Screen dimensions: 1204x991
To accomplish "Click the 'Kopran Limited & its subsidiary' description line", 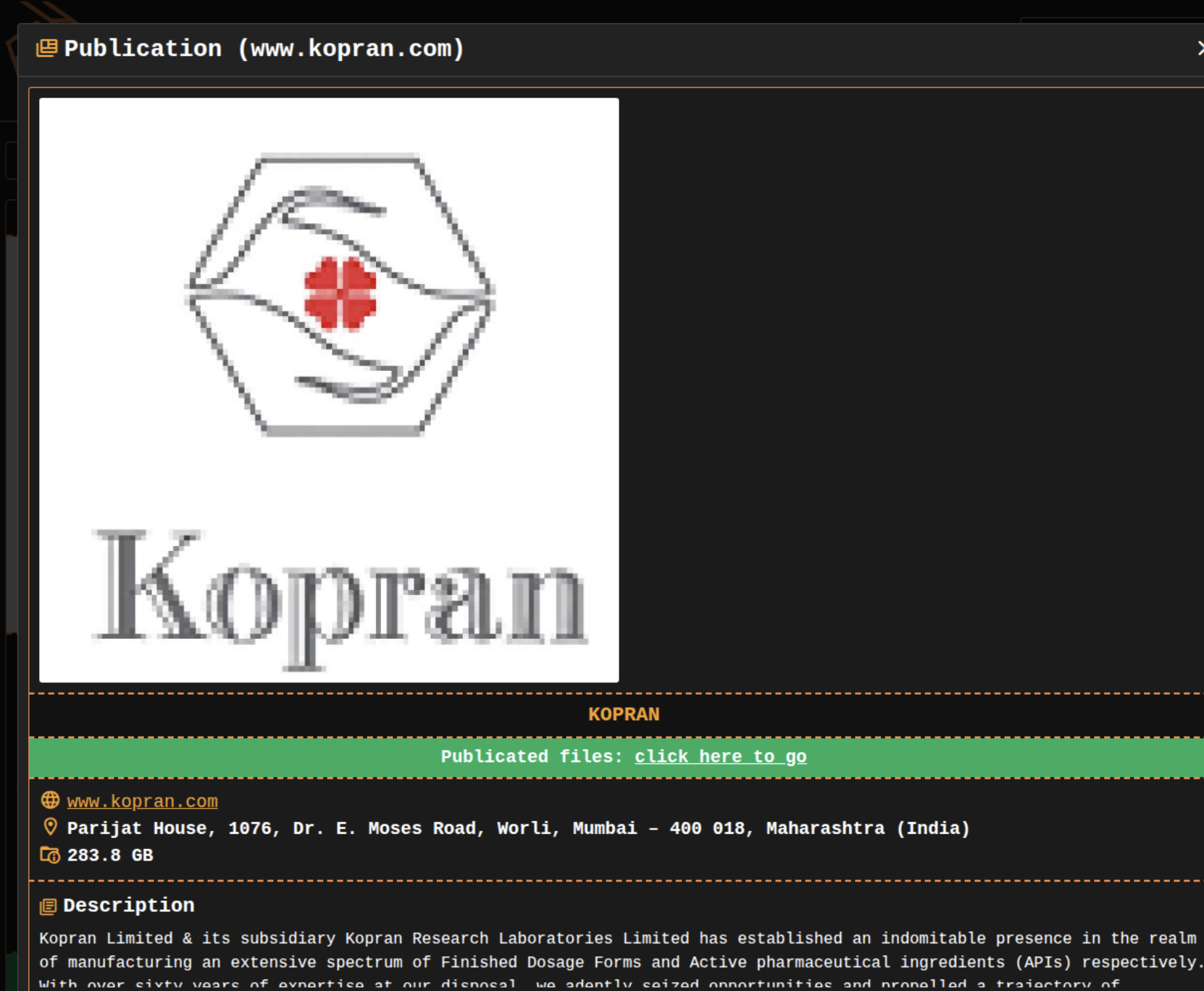I will coord(618,938).
